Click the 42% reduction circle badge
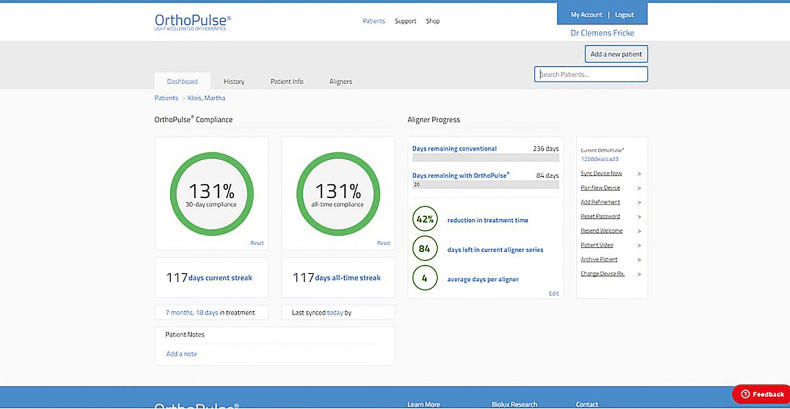Image resolution: width=790 pixels, height=409 pixels. (x=425, y=220)
